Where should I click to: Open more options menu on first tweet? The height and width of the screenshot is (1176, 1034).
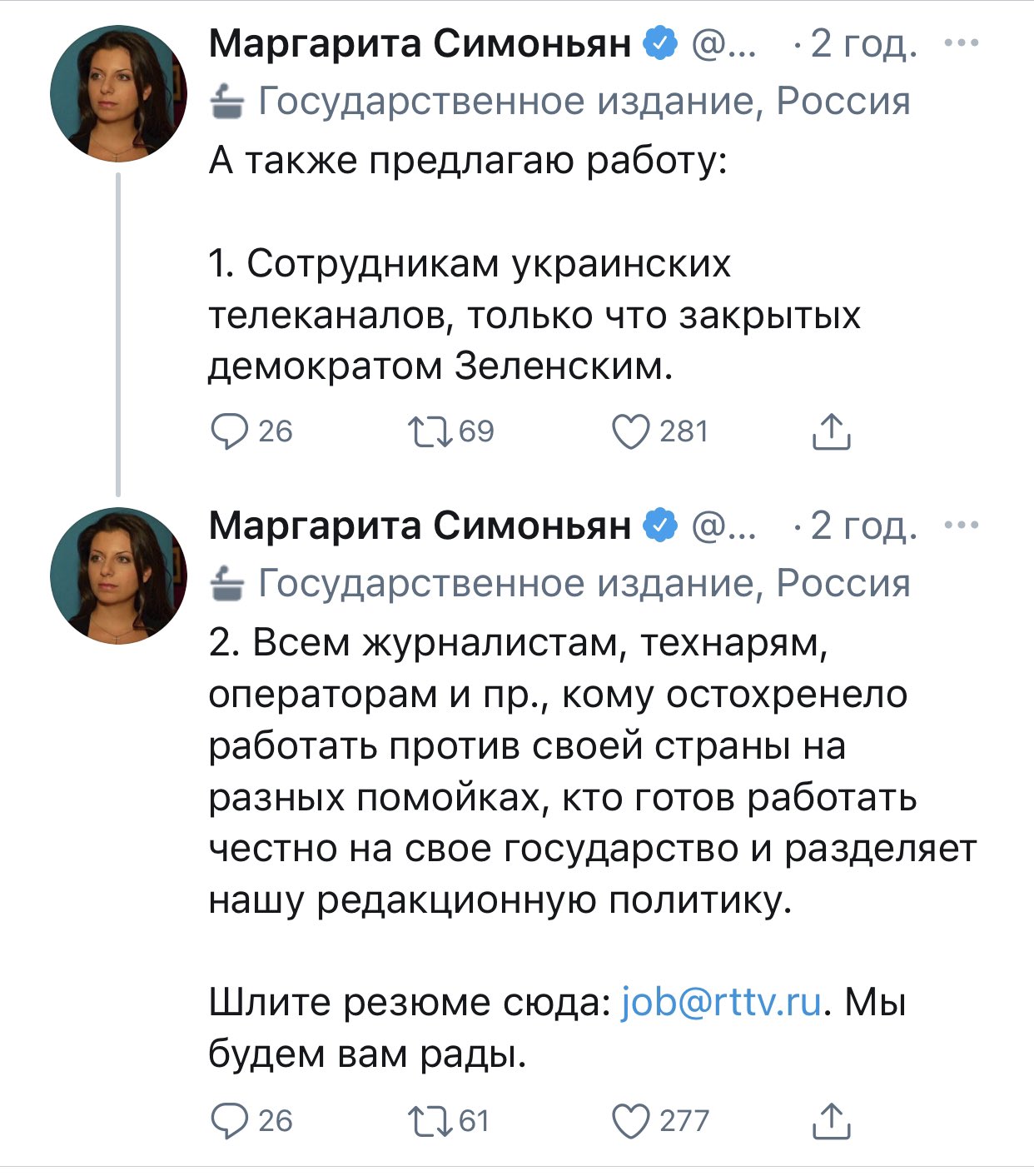tap(962, 42)
